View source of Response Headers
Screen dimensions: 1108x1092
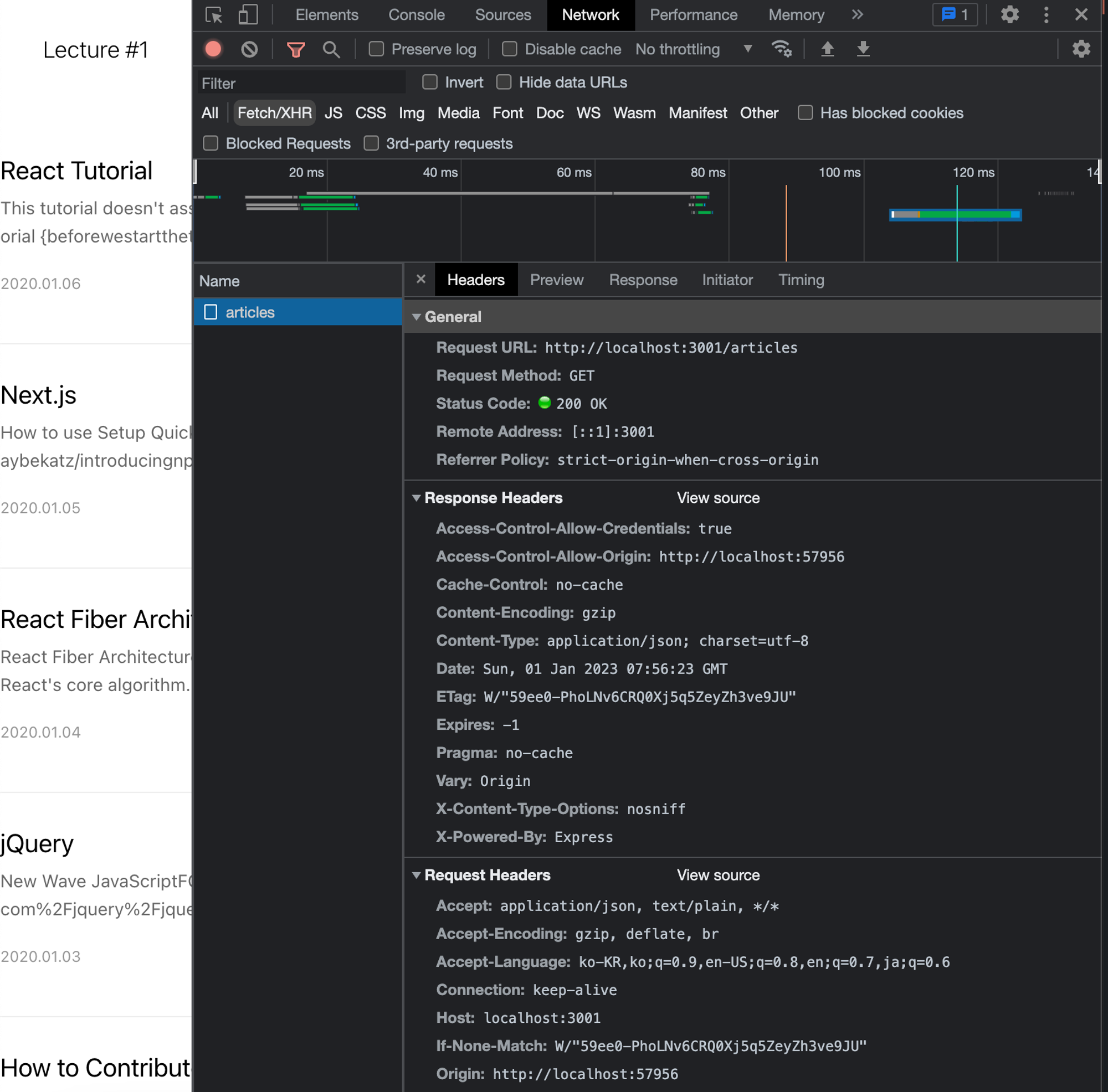tap(718, 498)
